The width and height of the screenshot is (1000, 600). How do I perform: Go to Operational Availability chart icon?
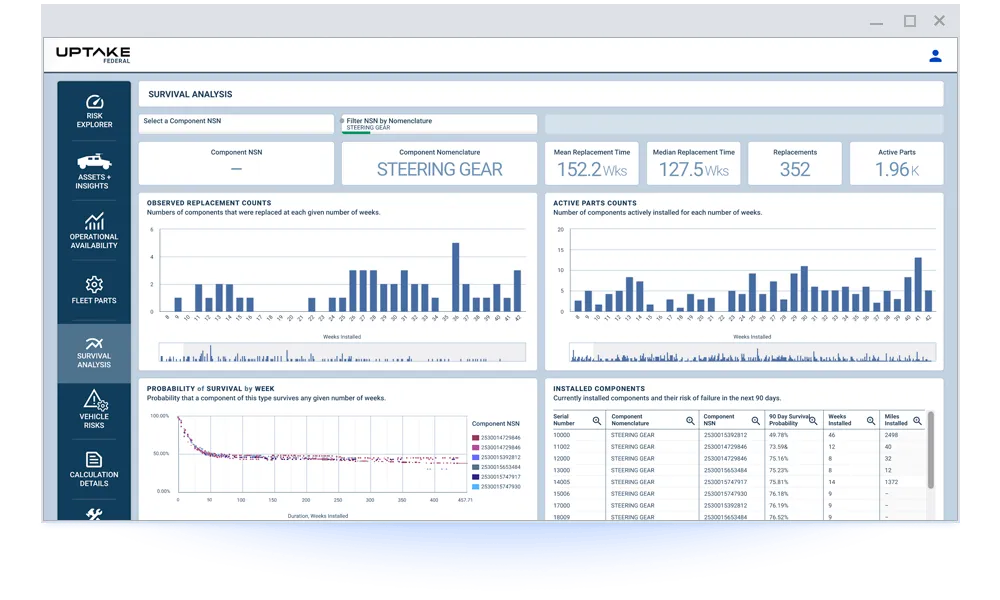(94, 221)
